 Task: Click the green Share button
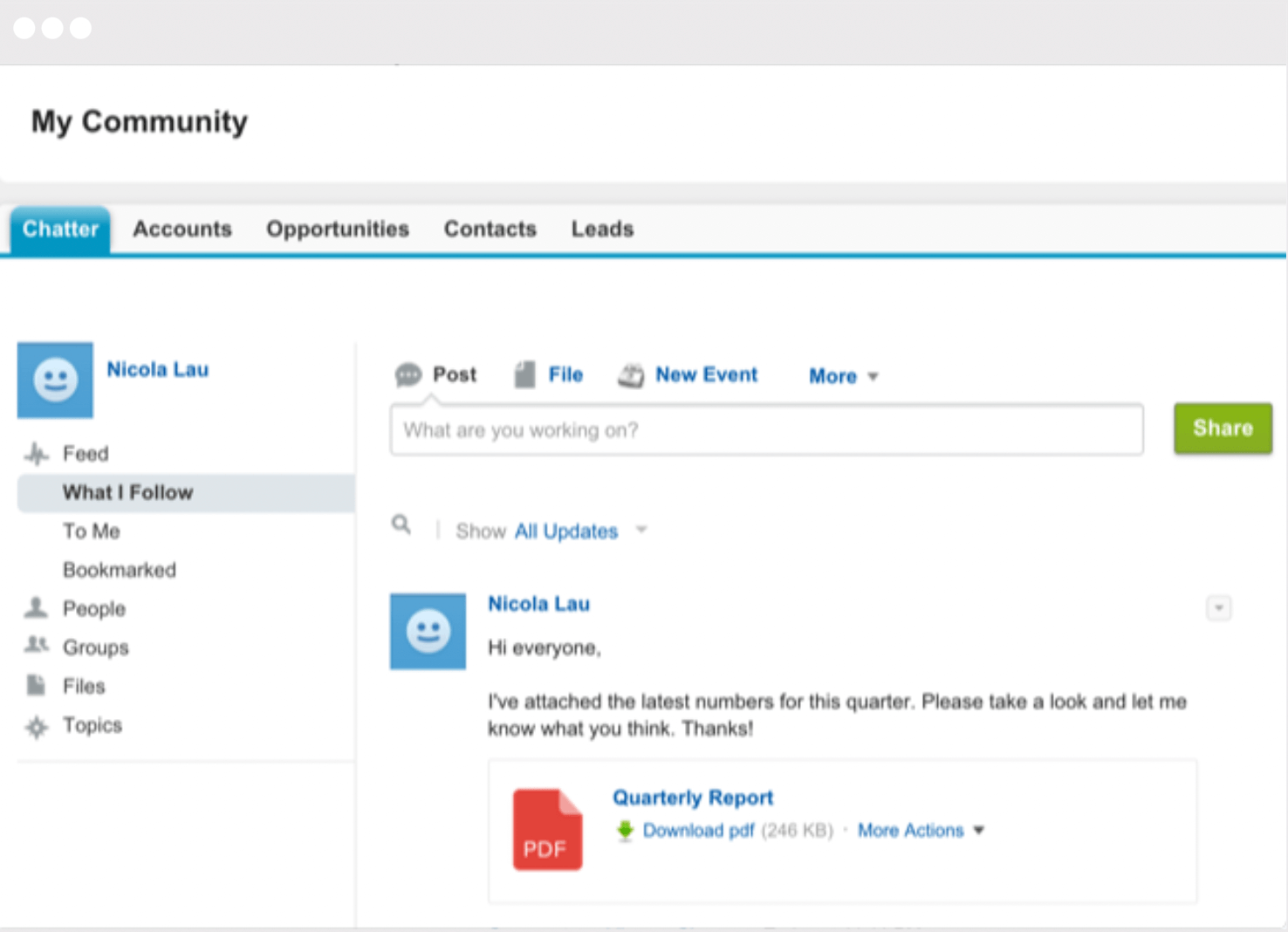click(1222, 428)
